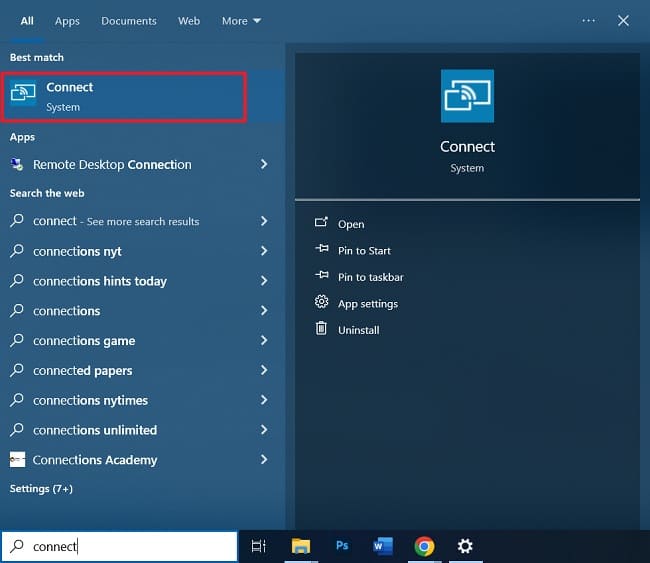The width and height of the screenshot is (650, 563).
Task: Close the search panel with X
Action: click(623, 20)
